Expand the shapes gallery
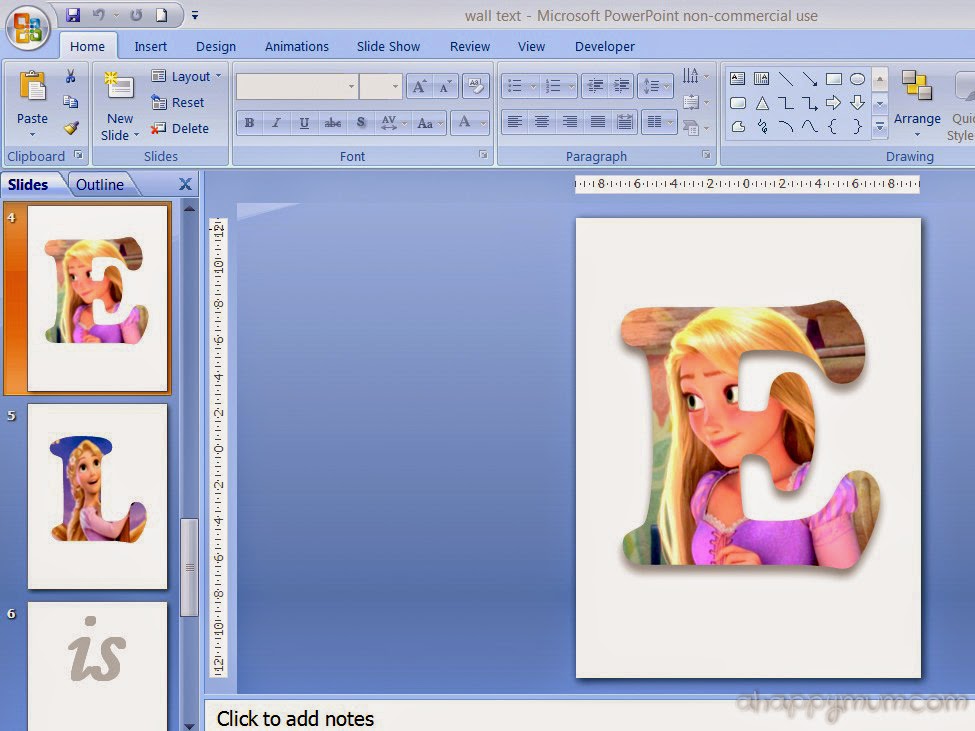The image size is (975, 731). pos(879,127)
